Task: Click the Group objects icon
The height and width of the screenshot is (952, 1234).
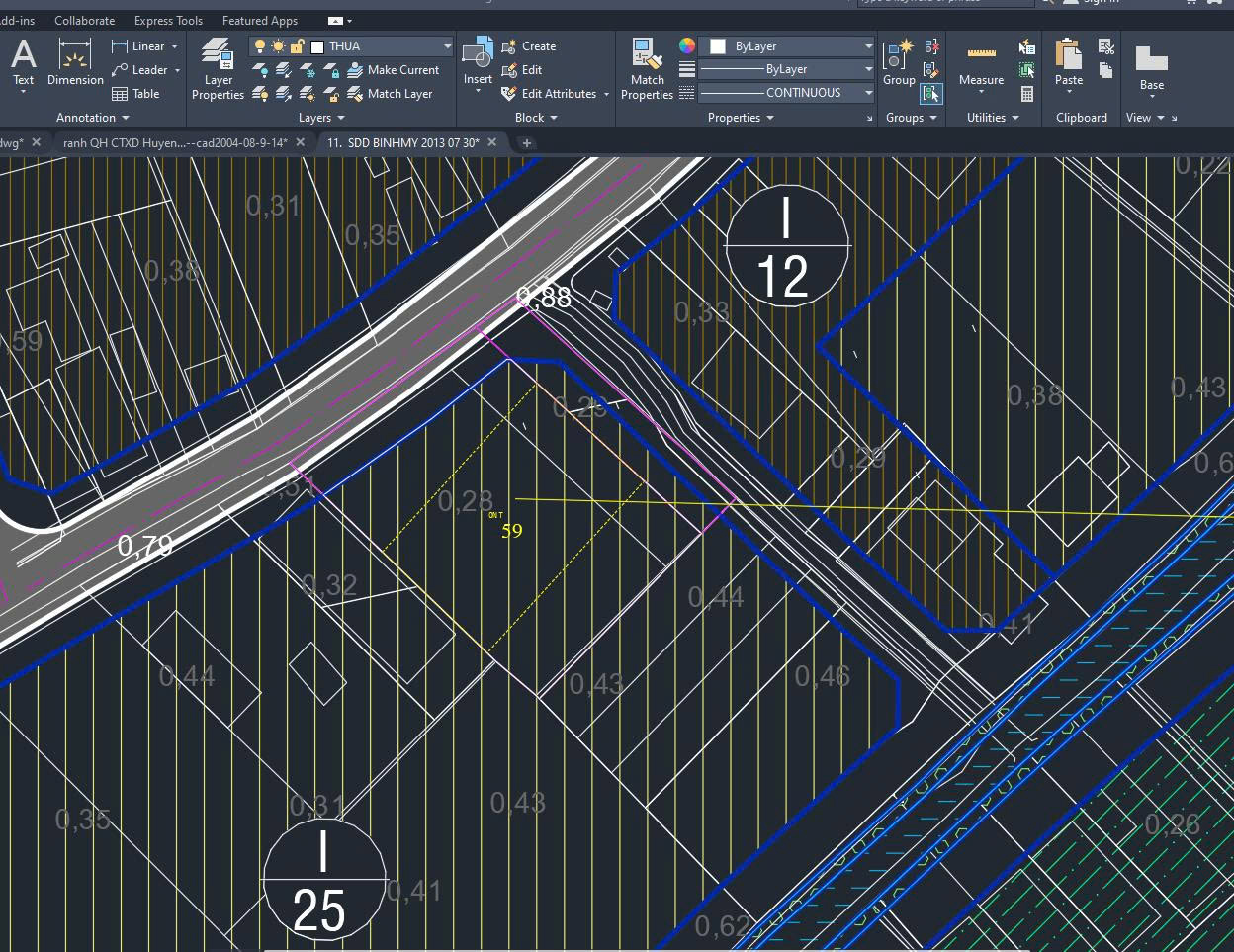Action: coord(898,62)
